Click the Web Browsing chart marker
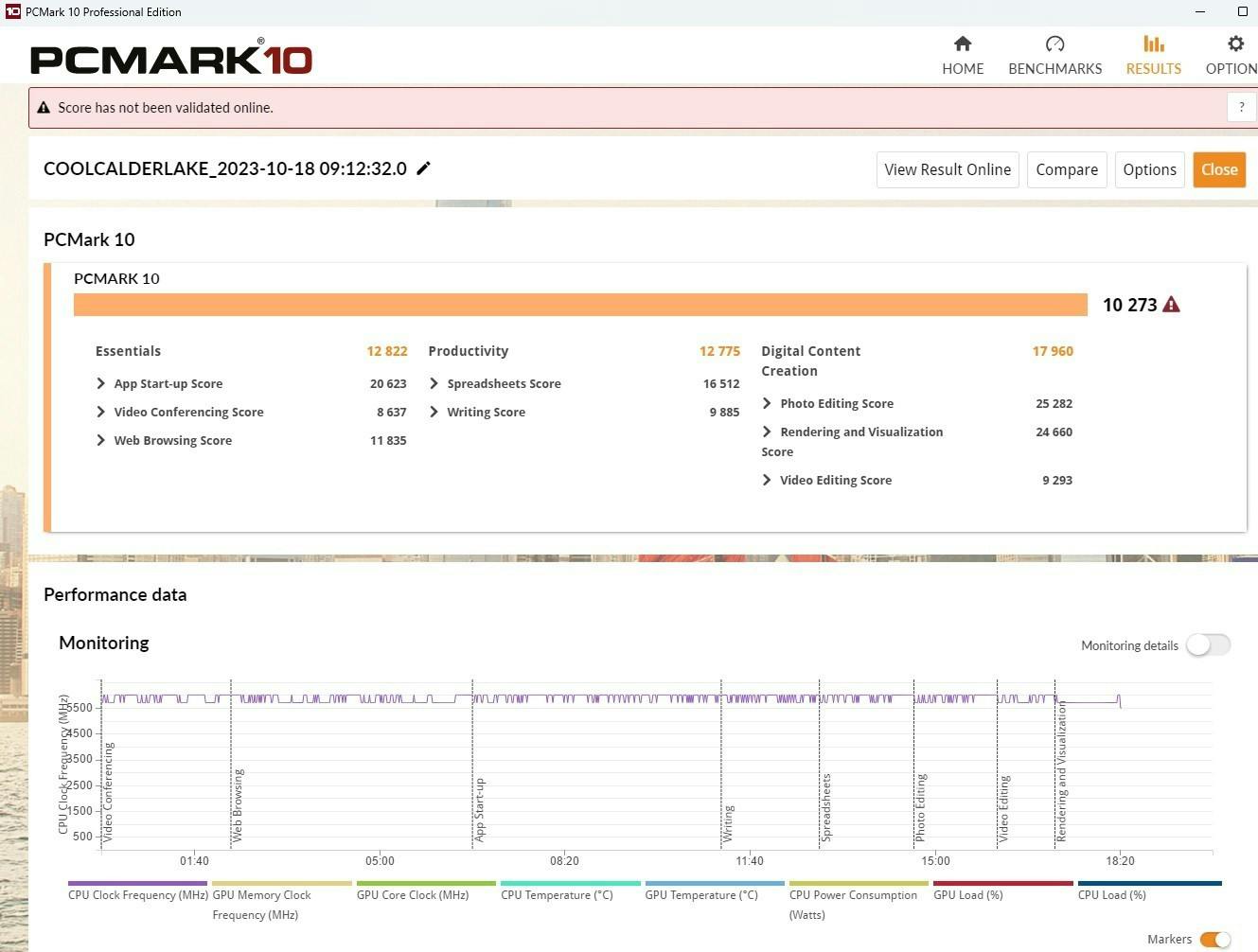1258x952 pixels. pos(238,805)
